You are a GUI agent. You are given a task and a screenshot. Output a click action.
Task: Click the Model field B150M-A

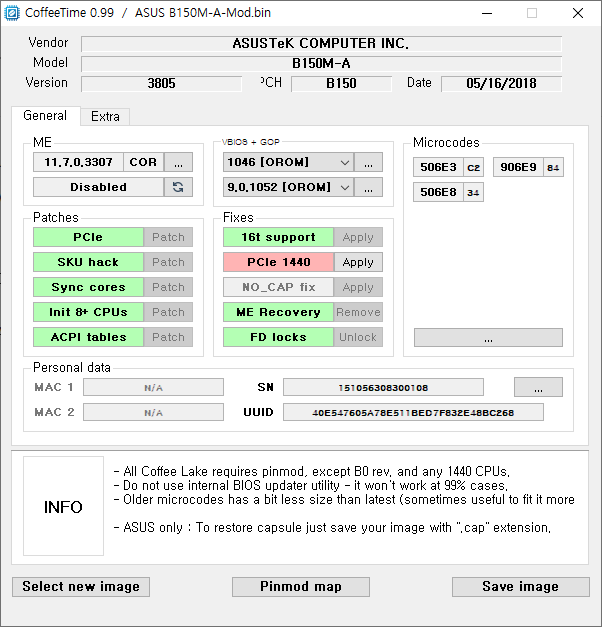pos(321,64)
